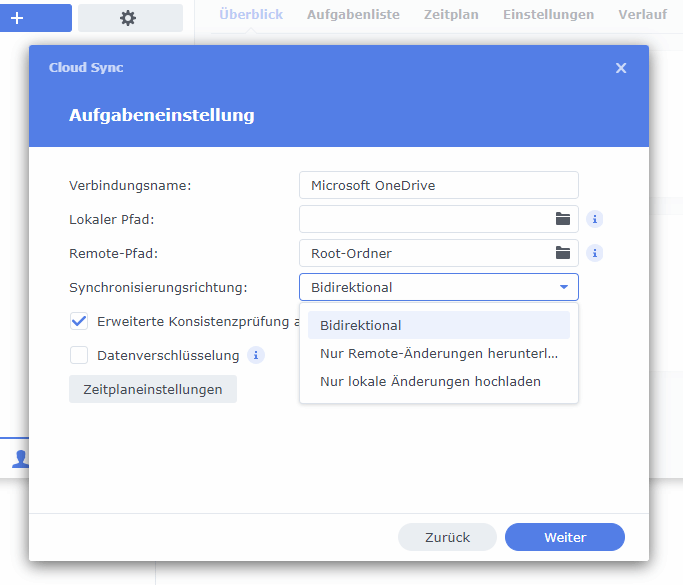Show info about Datenverschlüsselung

pos(256,355)
